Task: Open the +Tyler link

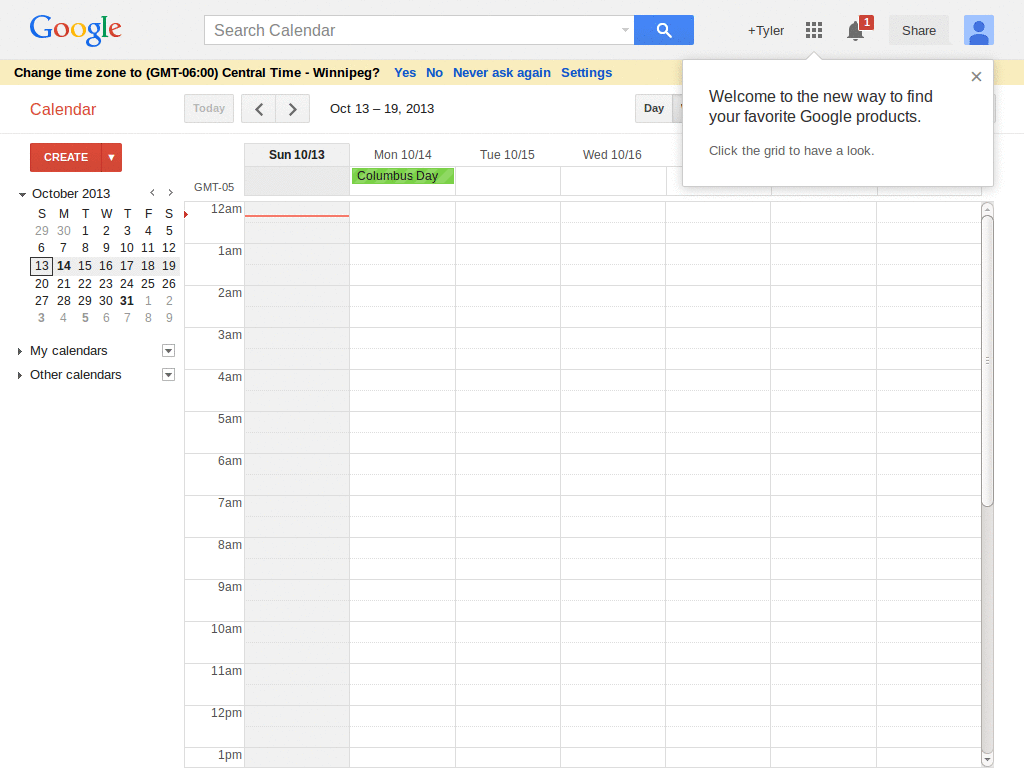Action: click(765, 31)
